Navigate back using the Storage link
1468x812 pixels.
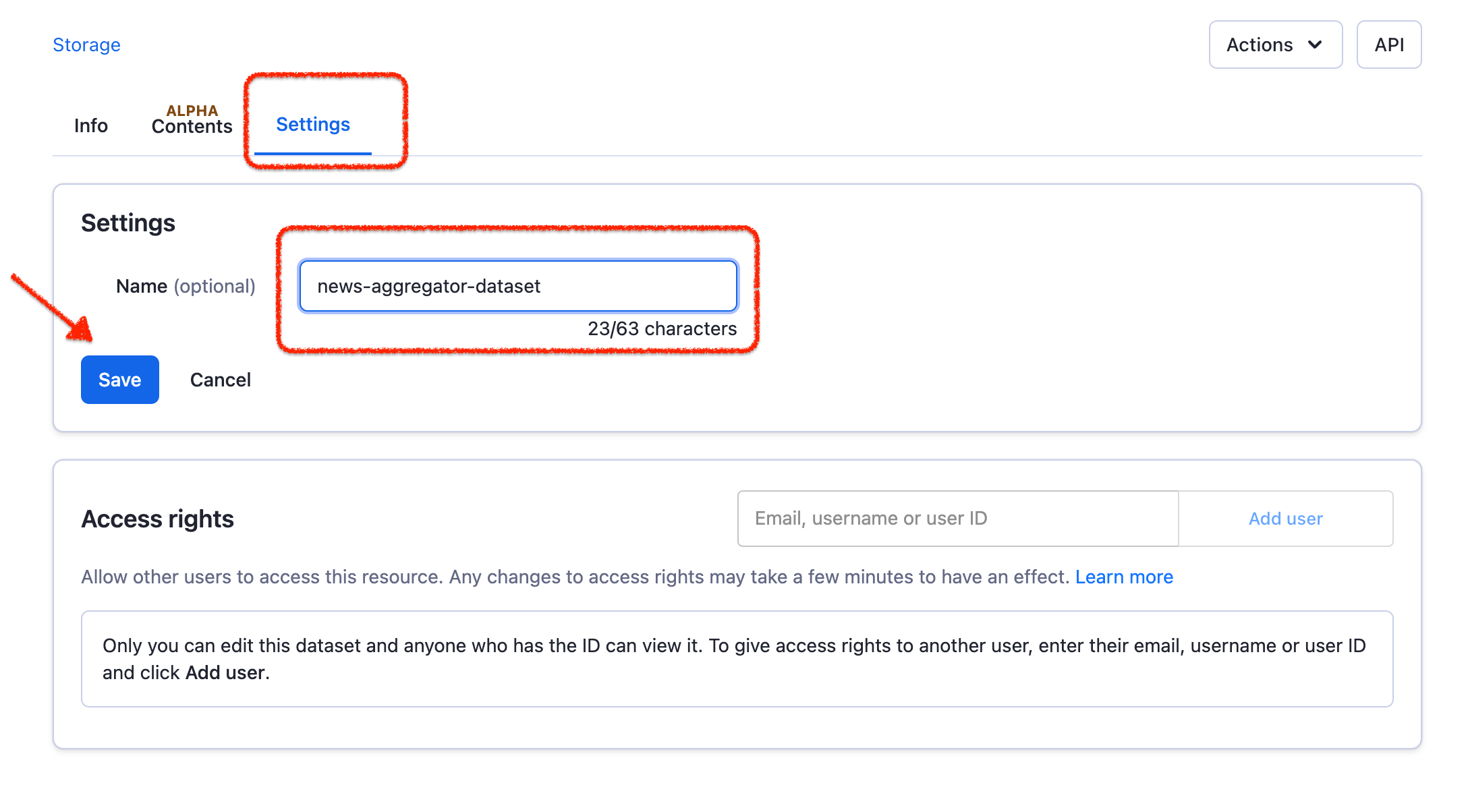click(x=86, y=45)
